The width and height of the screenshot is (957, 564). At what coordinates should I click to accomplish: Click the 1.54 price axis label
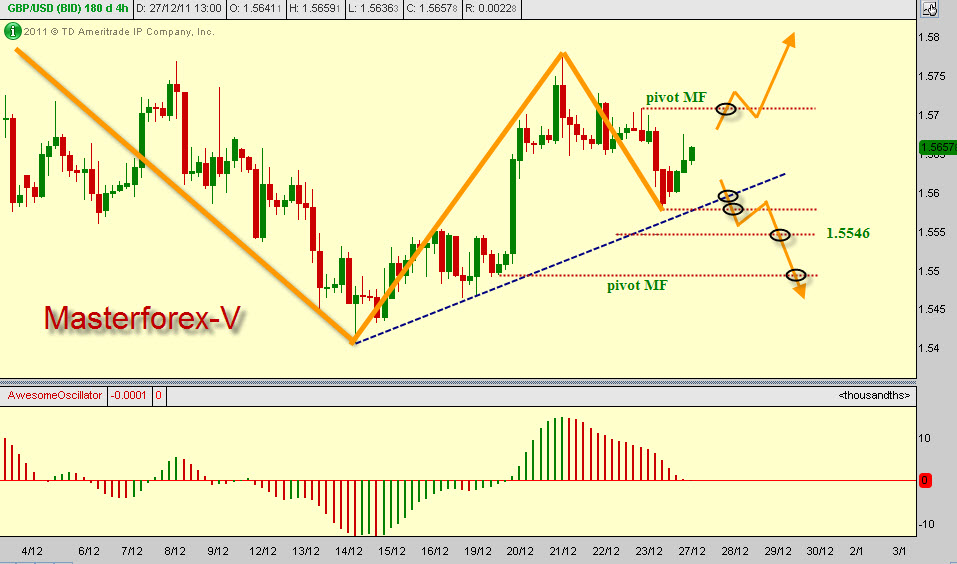pos(928,349)
